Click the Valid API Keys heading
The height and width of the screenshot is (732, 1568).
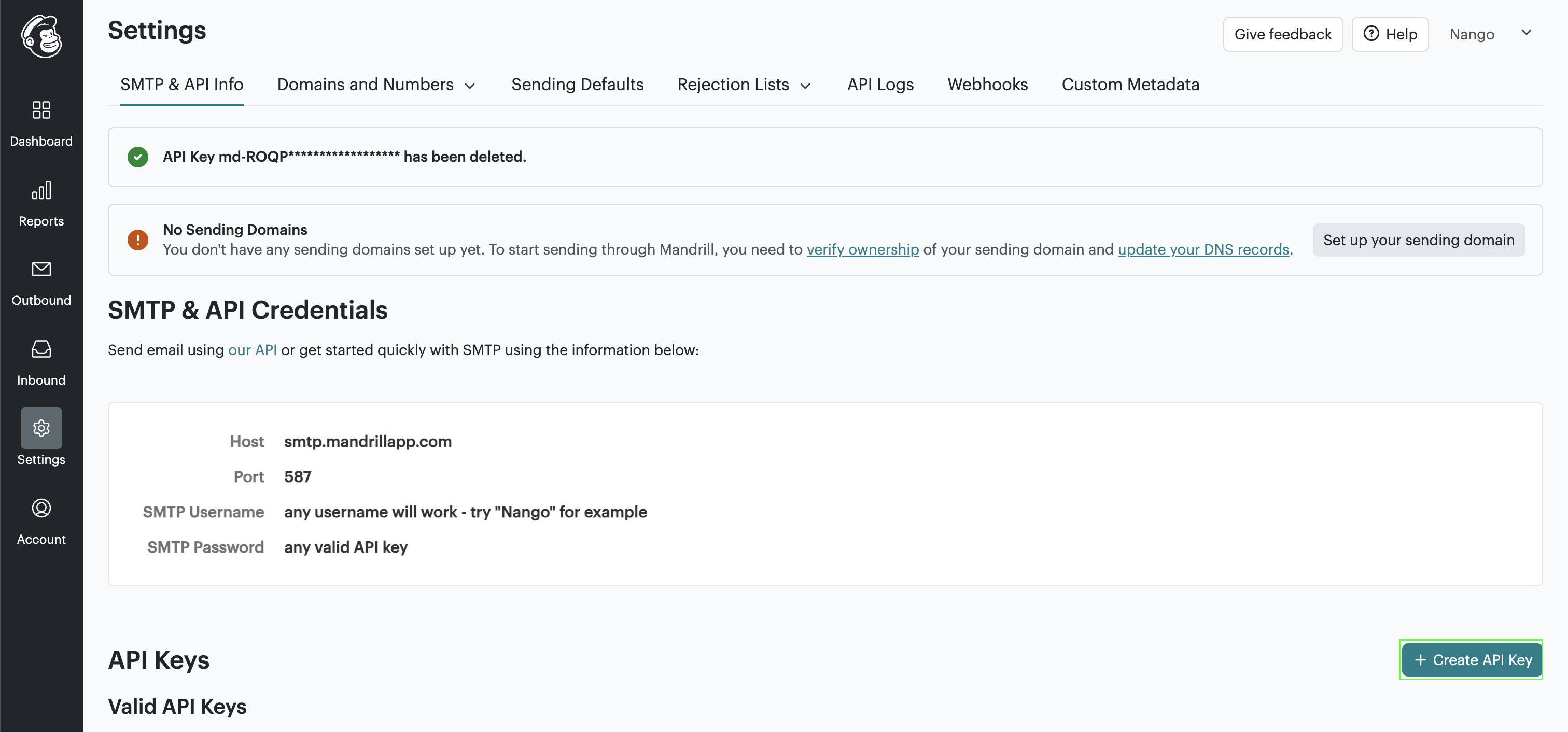click(x=177, y=707)
